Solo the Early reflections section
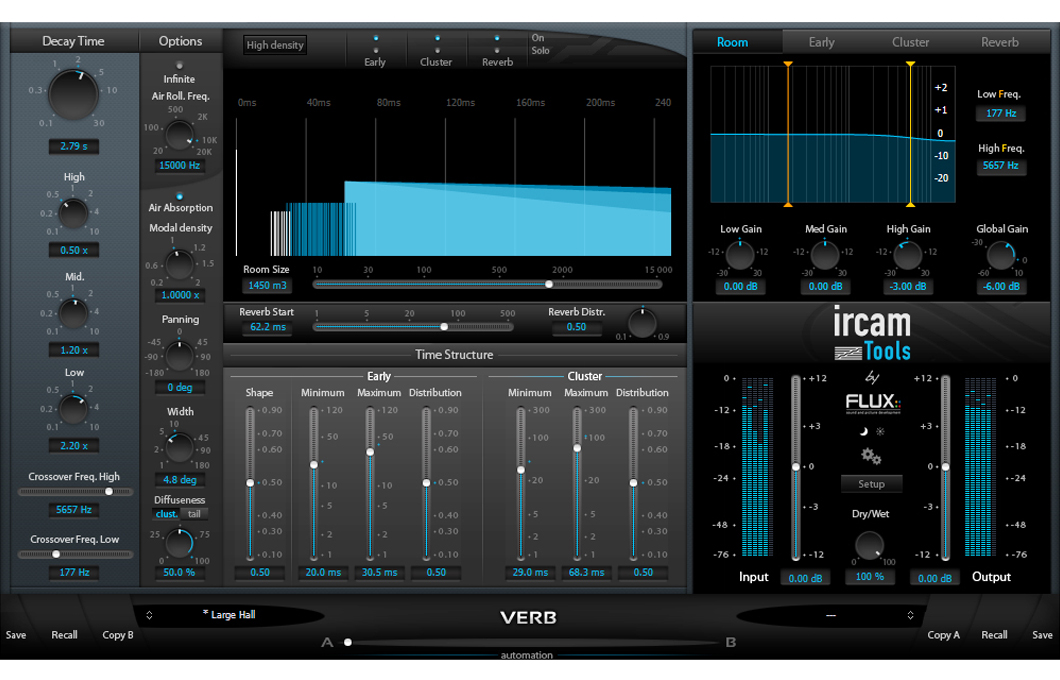The height and width of the screenshot is (680, 1060). pyautogui.click(x=375, y=50)
